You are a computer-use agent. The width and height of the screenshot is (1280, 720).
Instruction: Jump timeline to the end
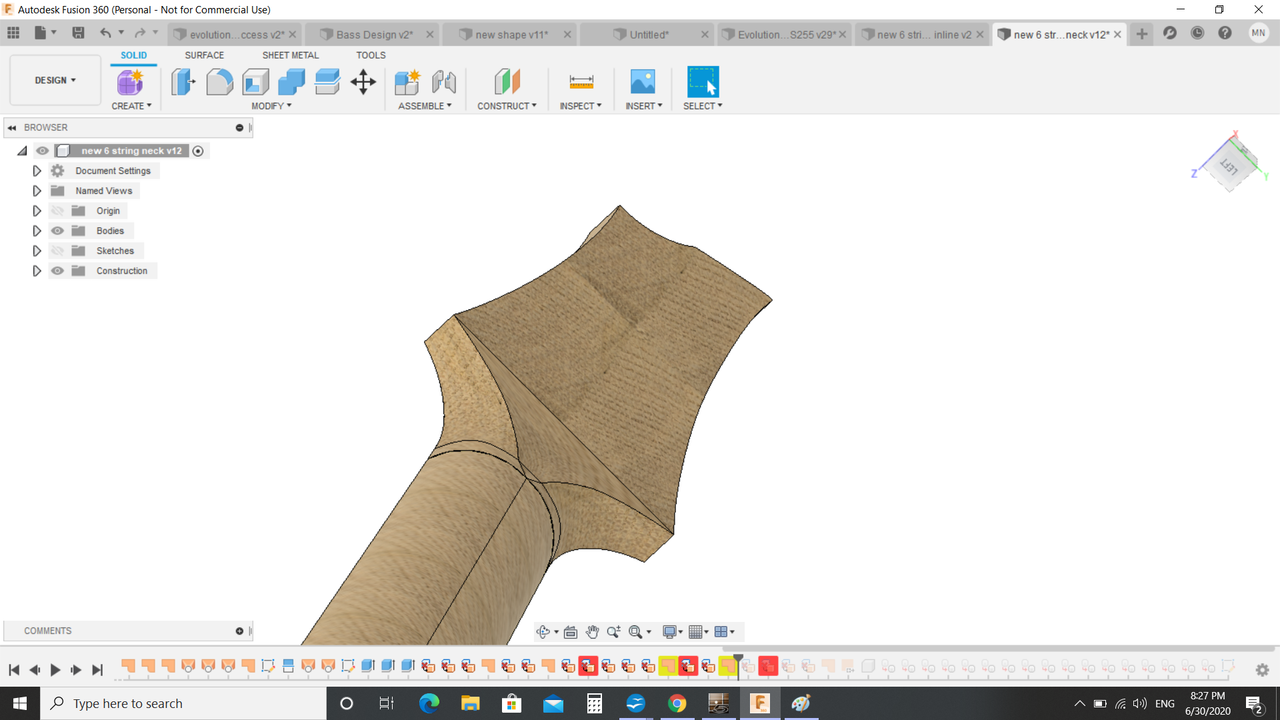(97, 670)
